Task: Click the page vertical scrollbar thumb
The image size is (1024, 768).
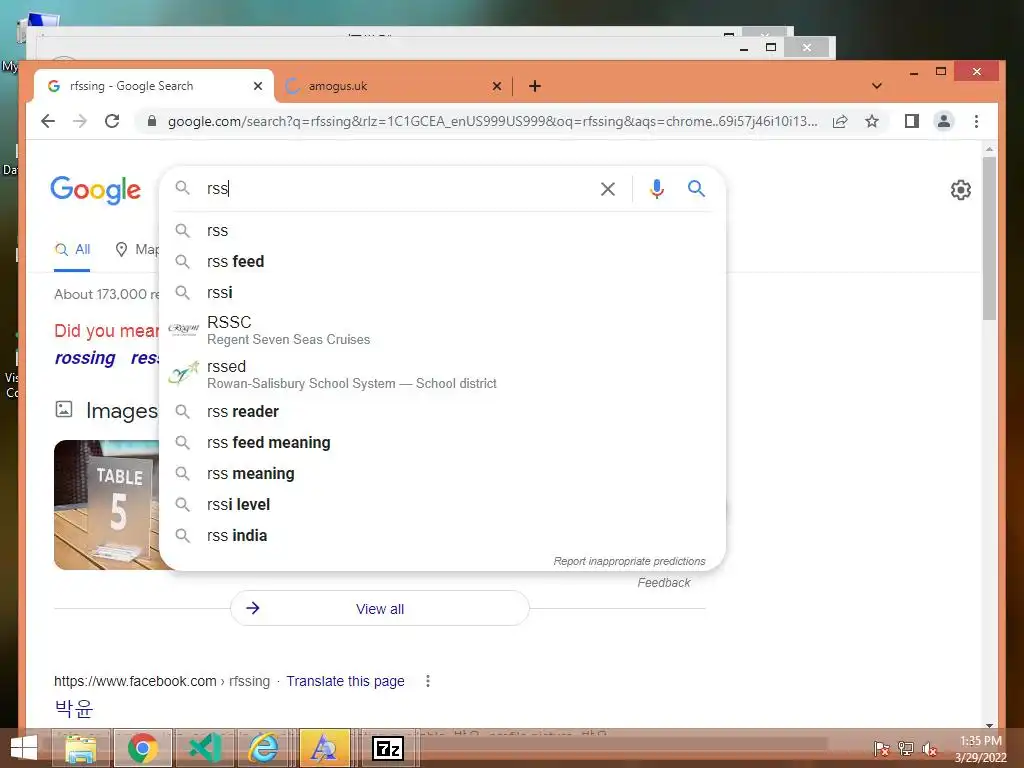Action: click(x=989, y=238)
